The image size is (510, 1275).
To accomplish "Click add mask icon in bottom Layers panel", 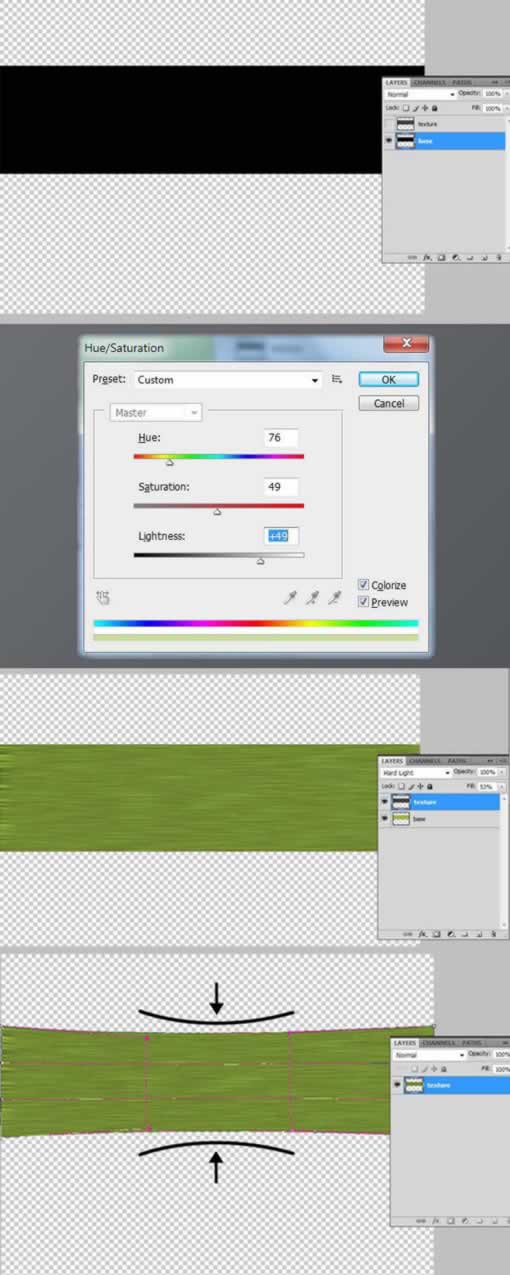I will (451, 1220).
